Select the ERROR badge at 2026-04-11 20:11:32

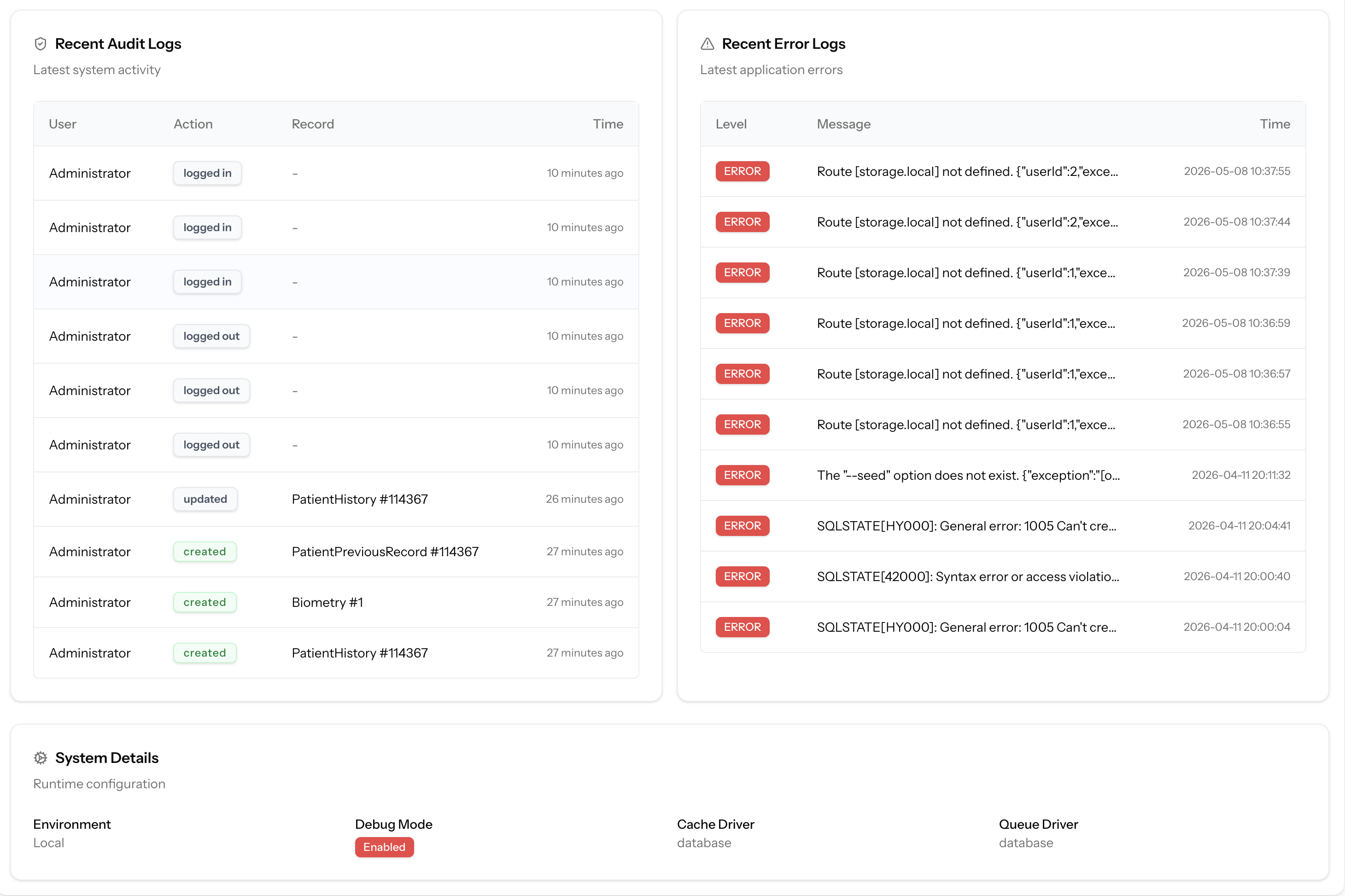point(743,476)
